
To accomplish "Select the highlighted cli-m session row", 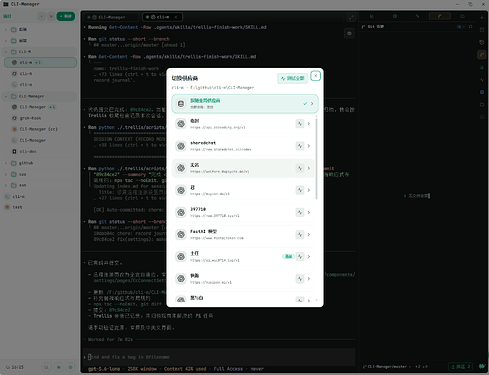I will pos(40,62).
